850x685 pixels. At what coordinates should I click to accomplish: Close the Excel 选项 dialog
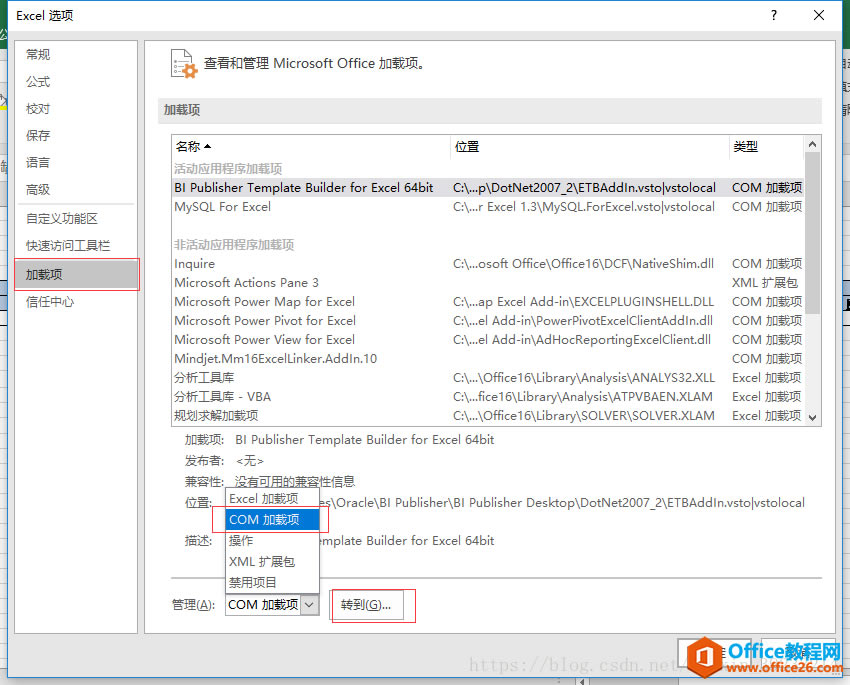(819, 15)
